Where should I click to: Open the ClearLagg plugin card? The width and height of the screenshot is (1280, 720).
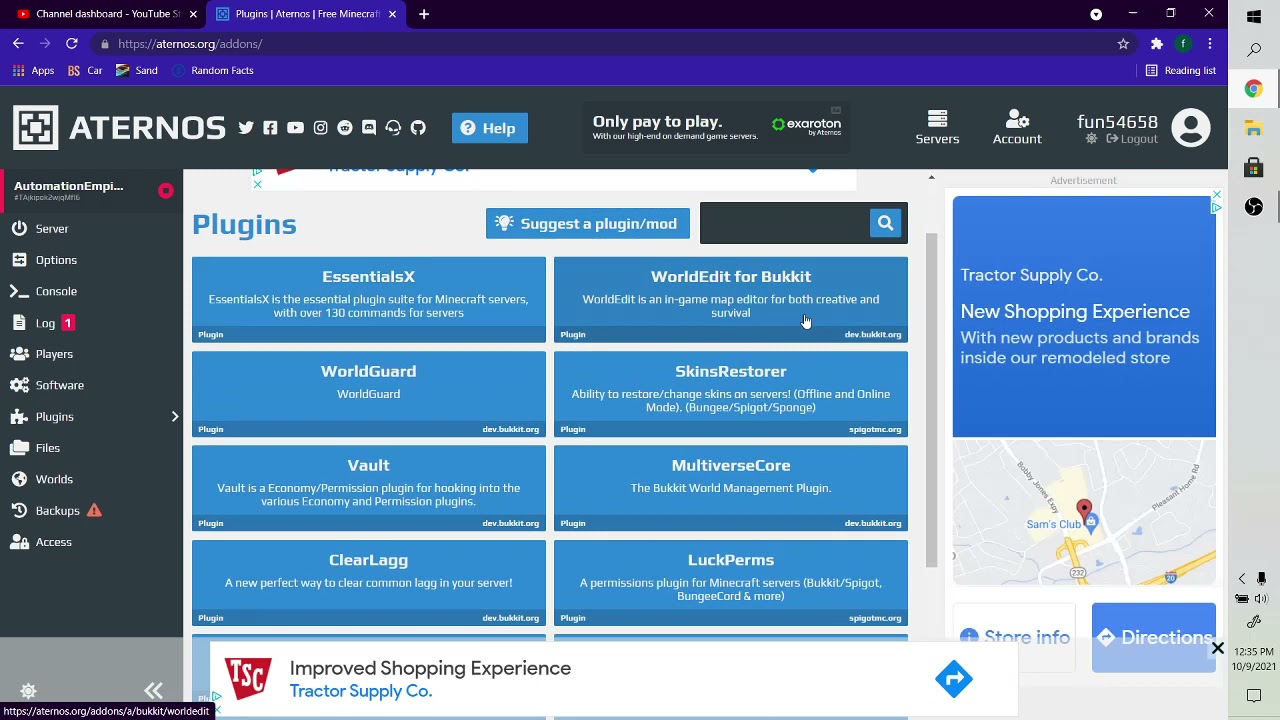[369, 583]
